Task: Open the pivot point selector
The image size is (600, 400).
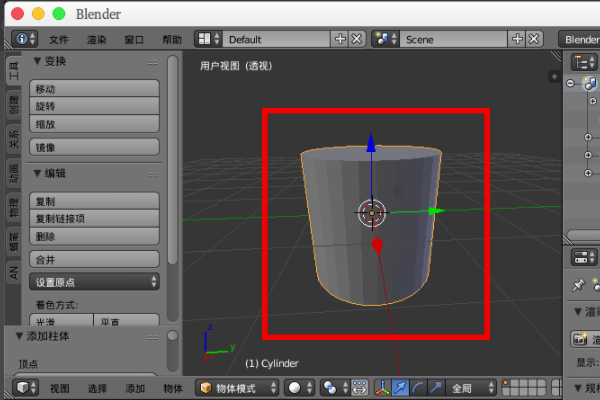Action: 335,388
